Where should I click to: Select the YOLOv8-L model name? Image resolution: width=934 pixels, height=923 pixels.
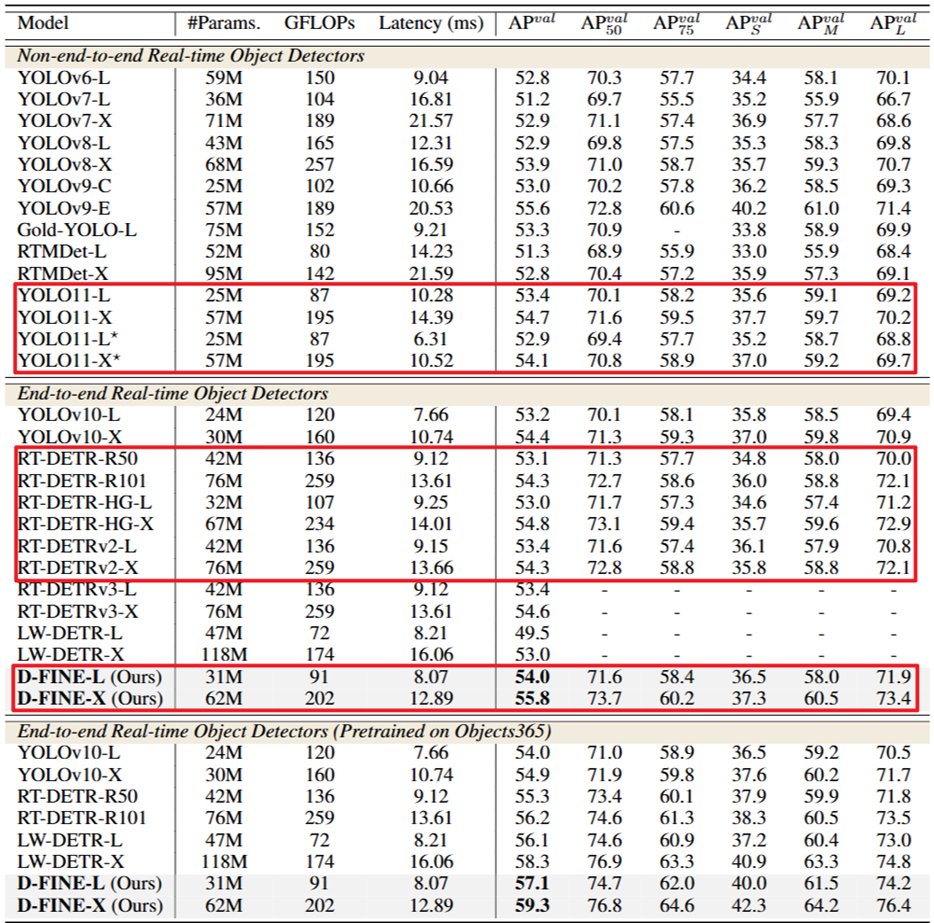click(64, 143)
